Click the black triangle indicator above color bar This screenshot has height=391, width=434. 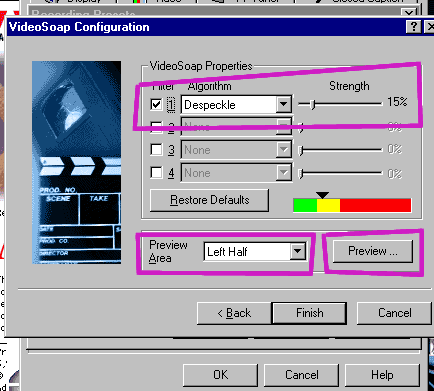[322, 195]
